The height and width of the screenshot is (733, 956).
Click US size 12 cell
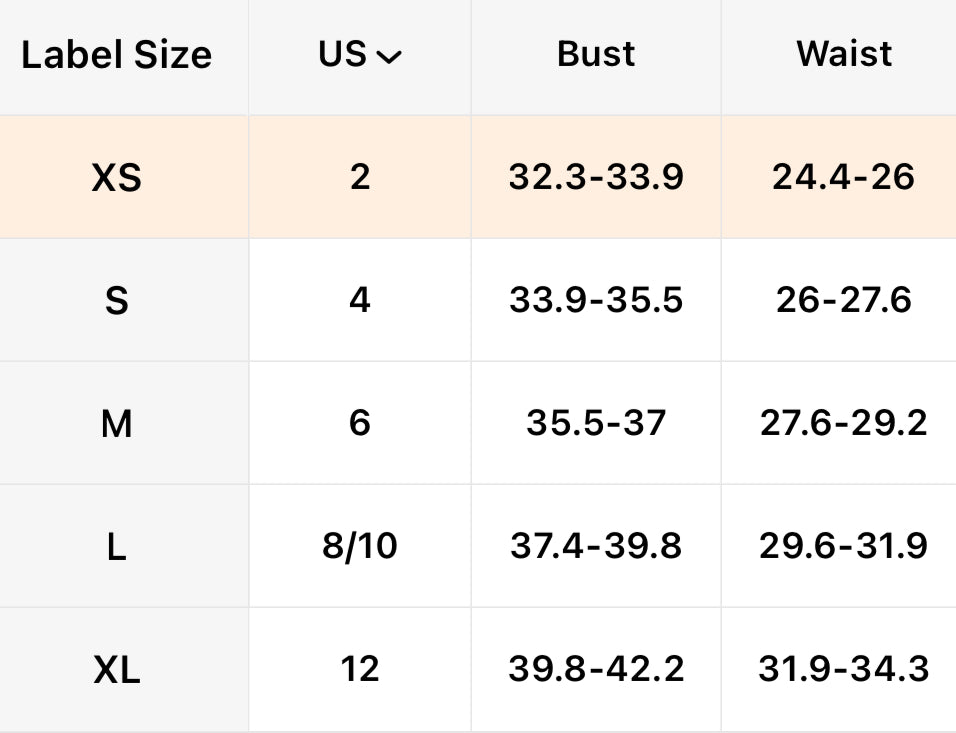click(360, 669)
